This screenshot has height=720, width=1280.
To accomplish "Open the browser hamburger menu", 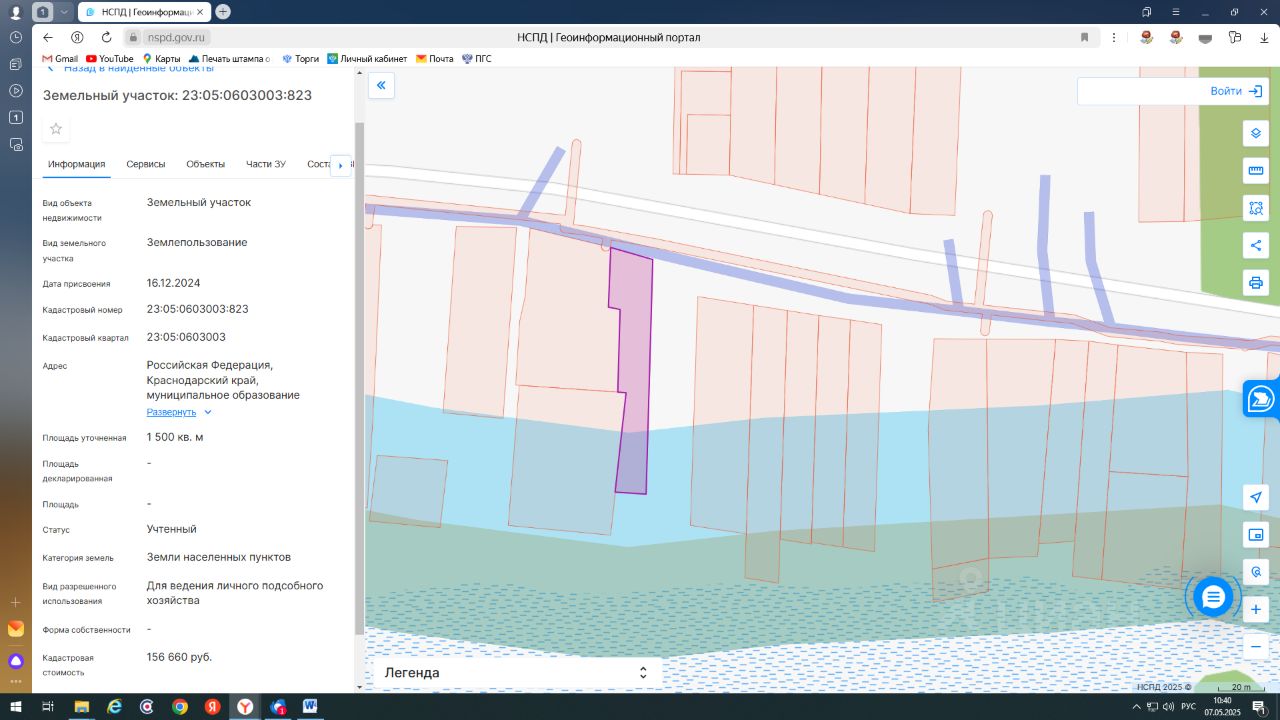I will point(1176,12).
